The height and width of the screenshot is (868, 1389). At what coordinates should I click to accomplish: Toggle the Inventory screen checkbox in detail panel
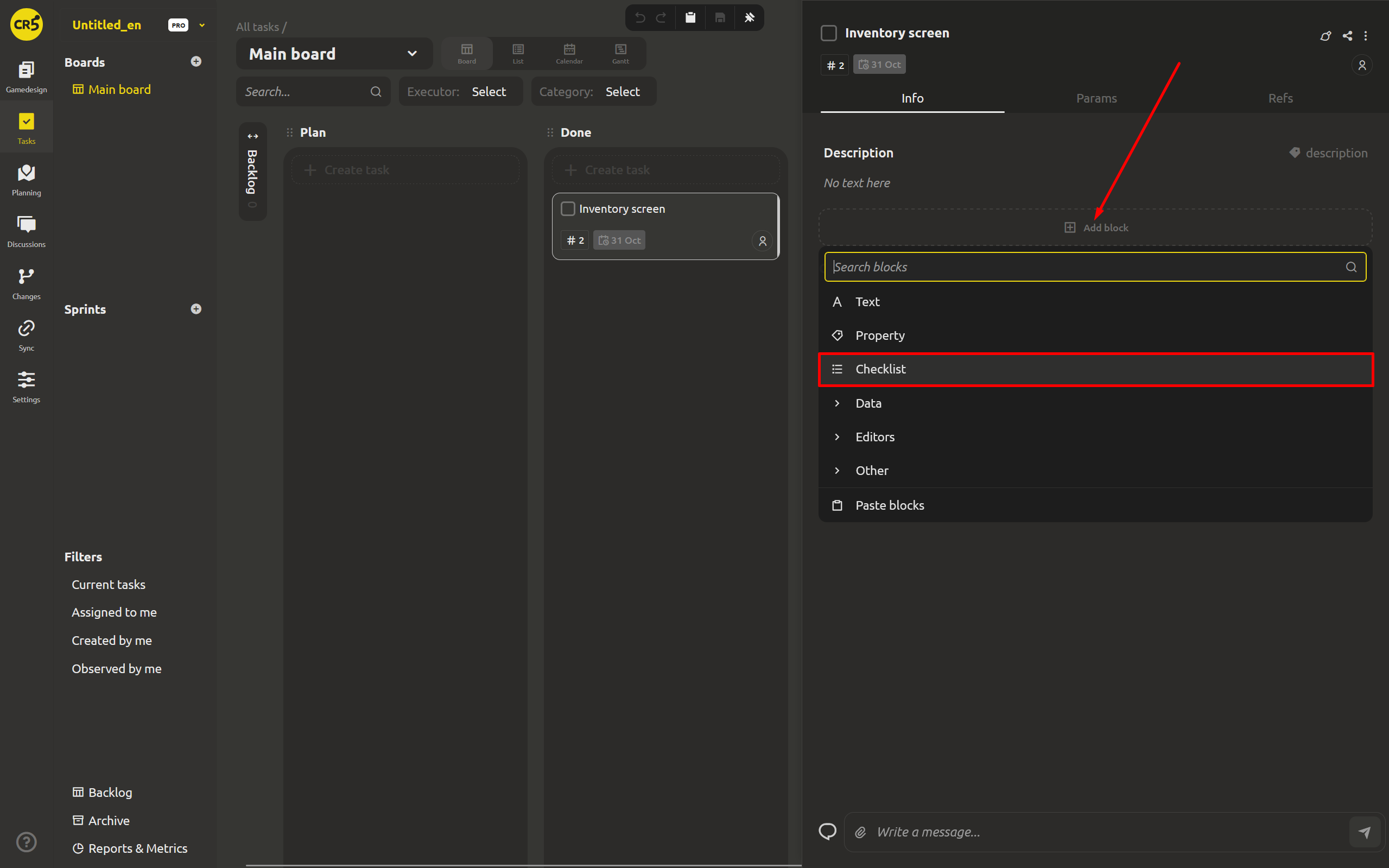click(829, 33)
